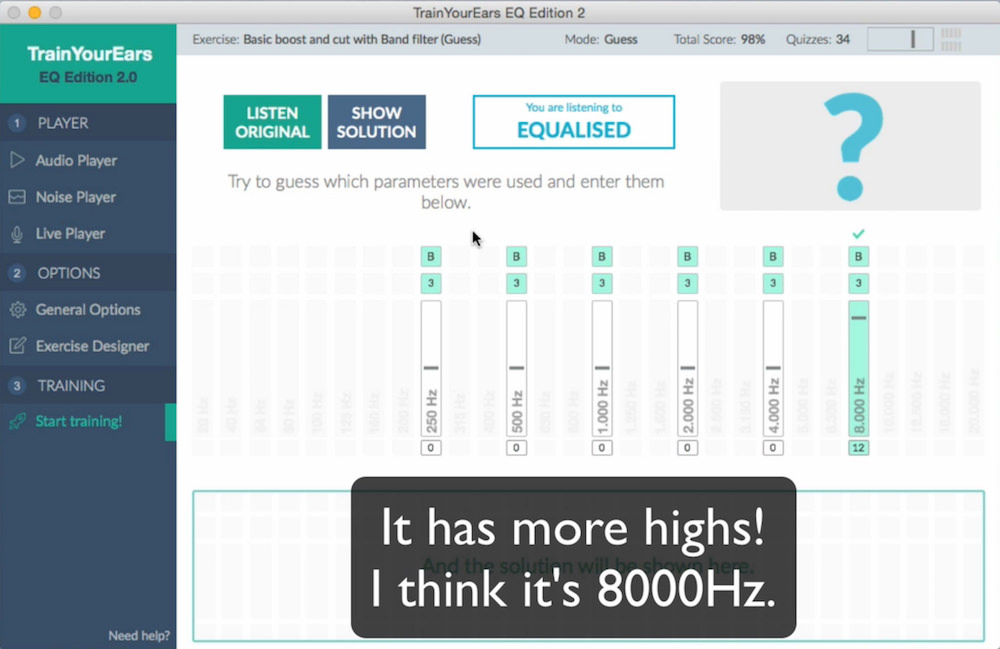The width and height of the screenshot is (1000, 649).
Task: Toggle the B filter type for 250 Hz
Action: coord(430,256)
